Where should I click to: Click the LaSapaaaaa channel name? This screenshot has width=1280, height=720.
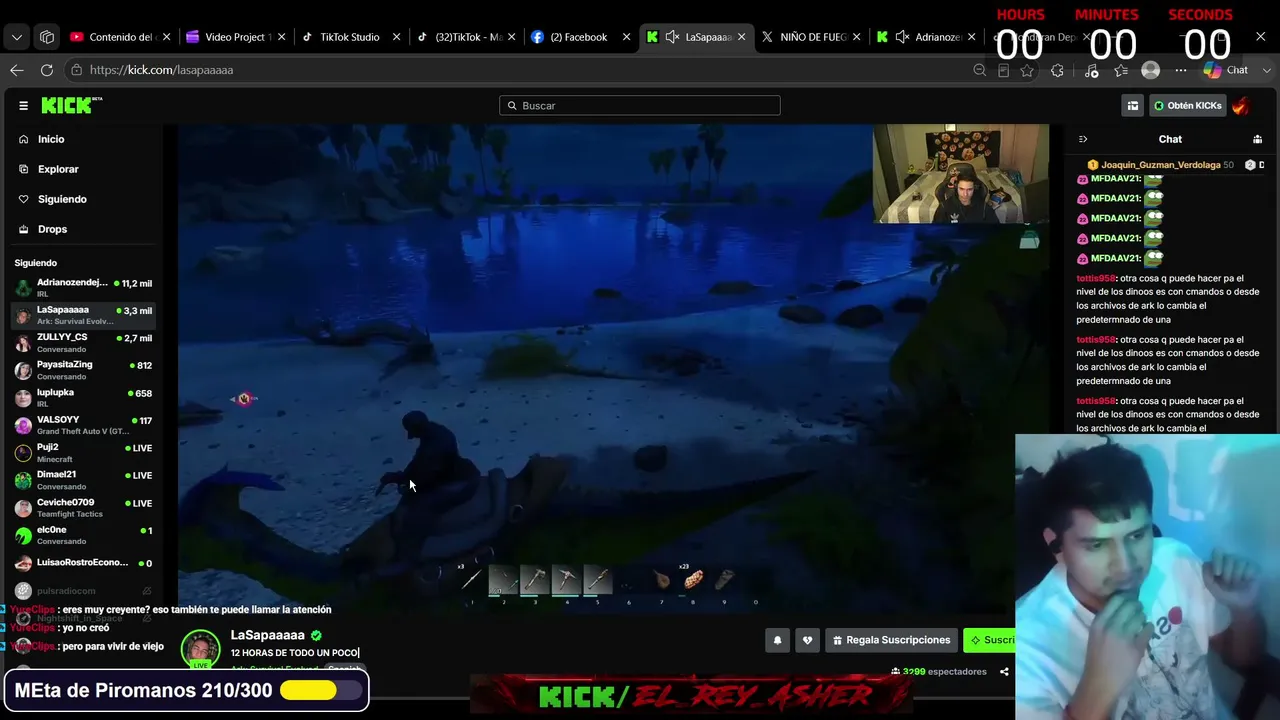tap(267, 635)
